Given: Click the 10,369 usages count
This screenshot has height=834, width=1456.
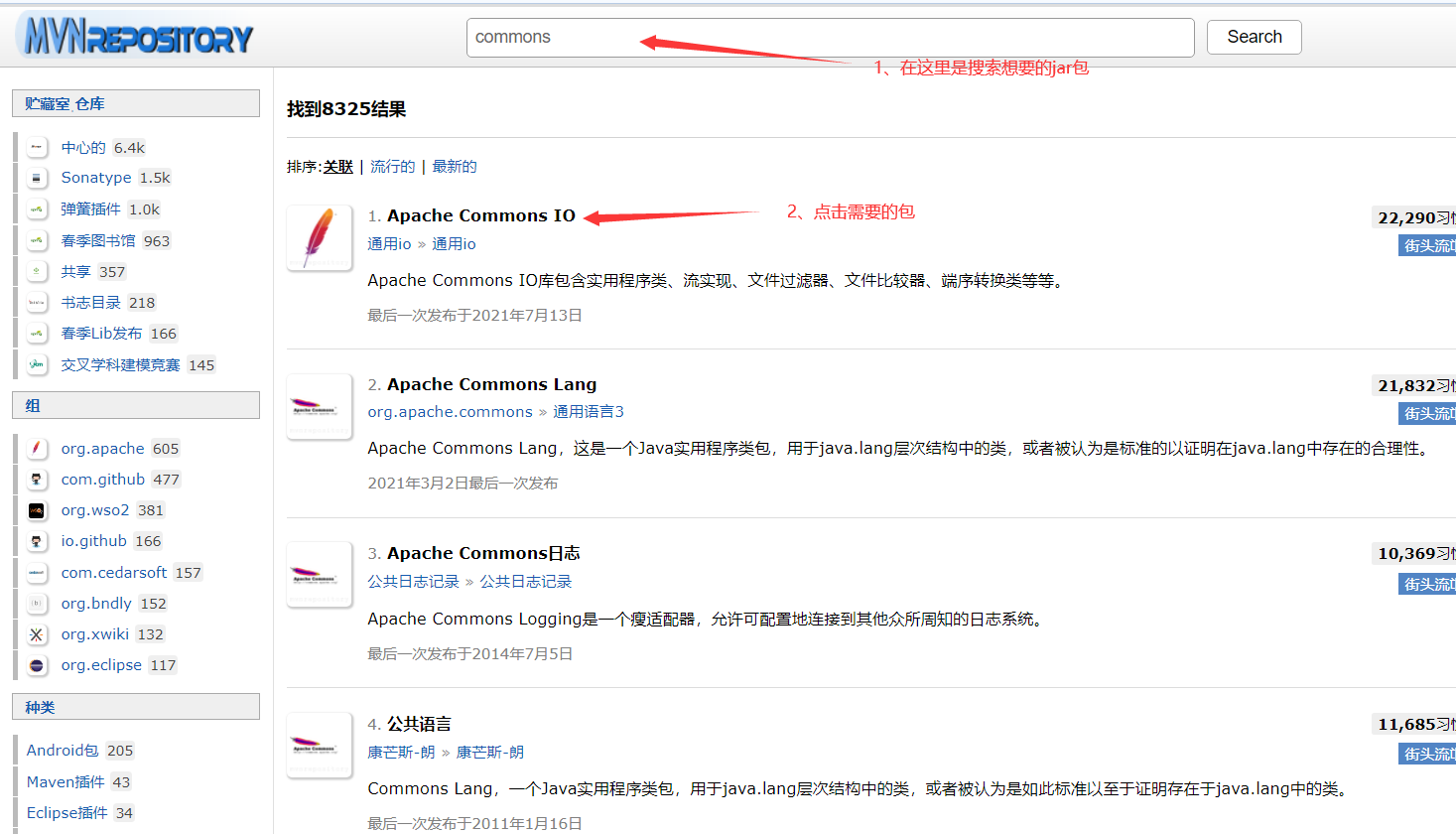Looking at the screenshot, I should click(x=1415, y=553).
